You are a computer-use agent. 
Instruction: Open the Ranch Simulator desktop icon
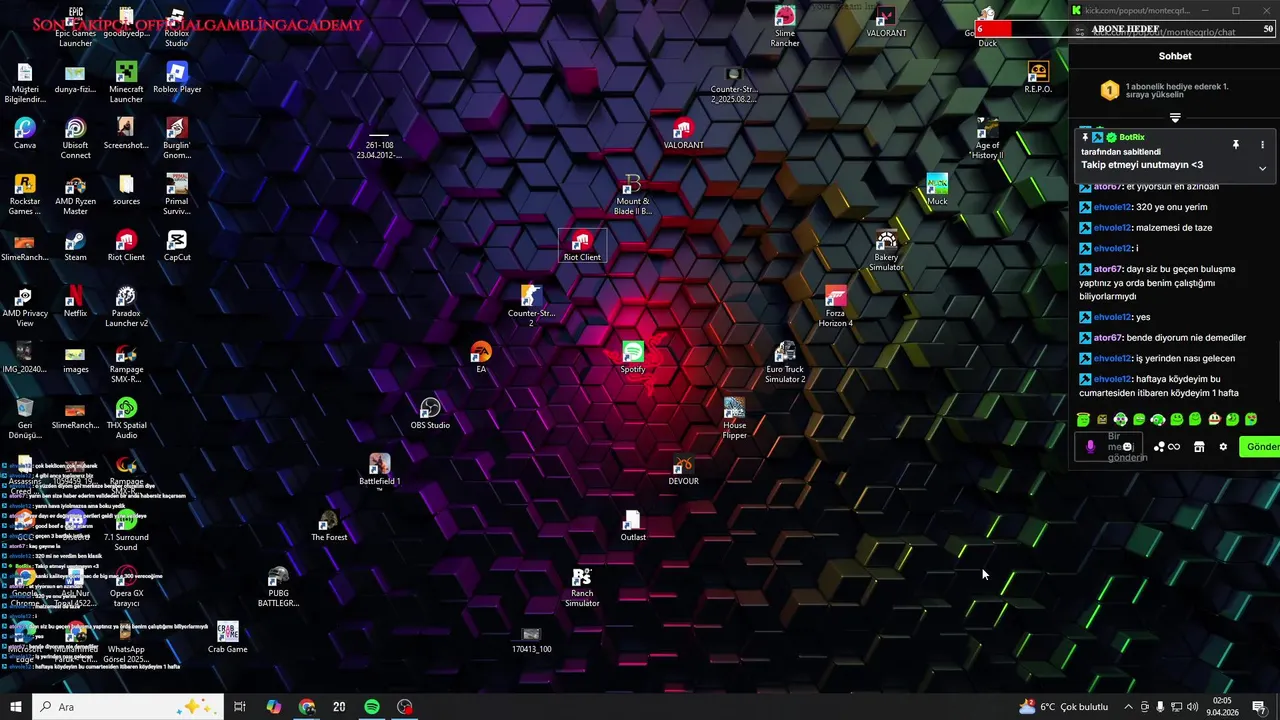point(582,587)
